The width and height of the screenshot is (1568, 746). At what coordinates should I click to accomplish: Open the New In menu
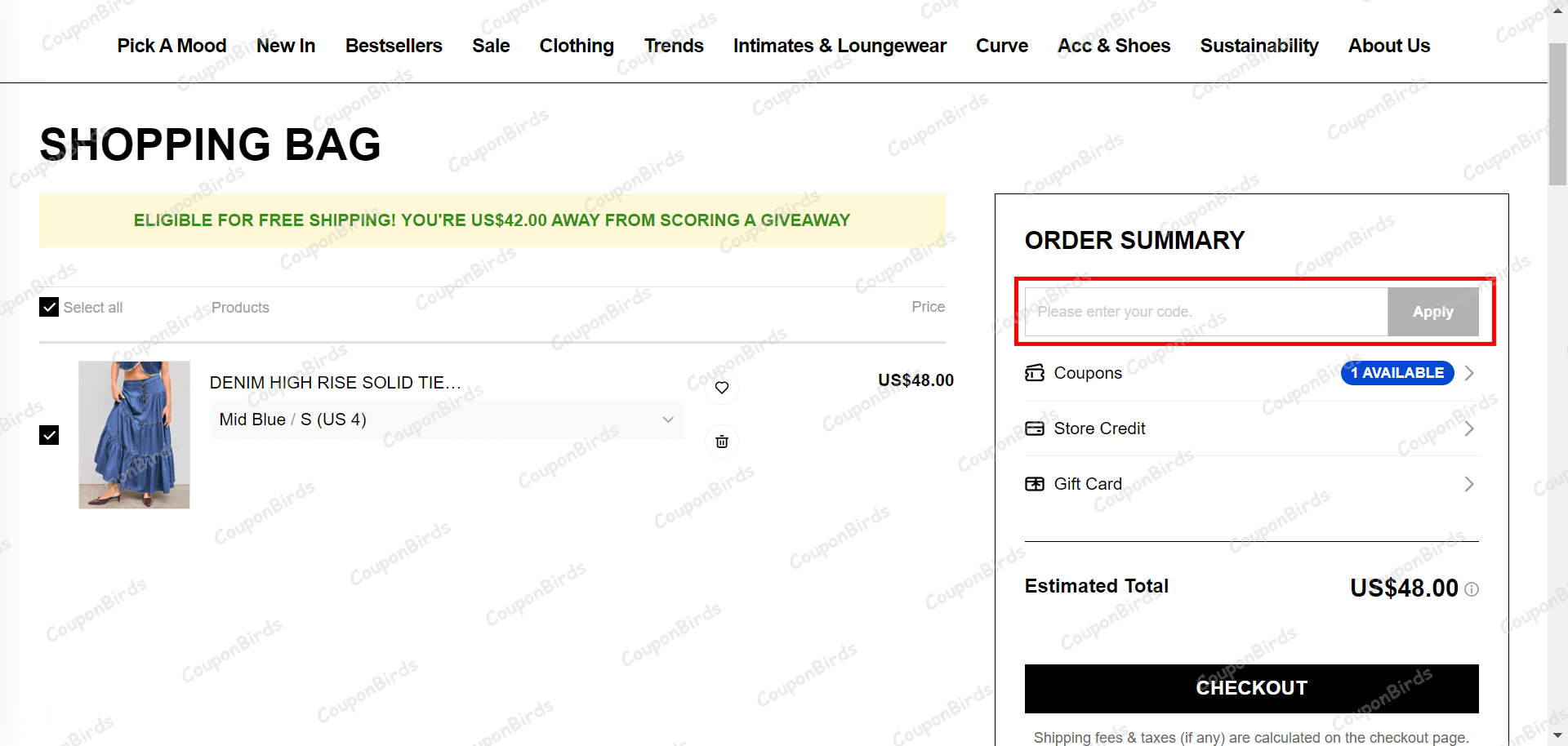(286, 46)
